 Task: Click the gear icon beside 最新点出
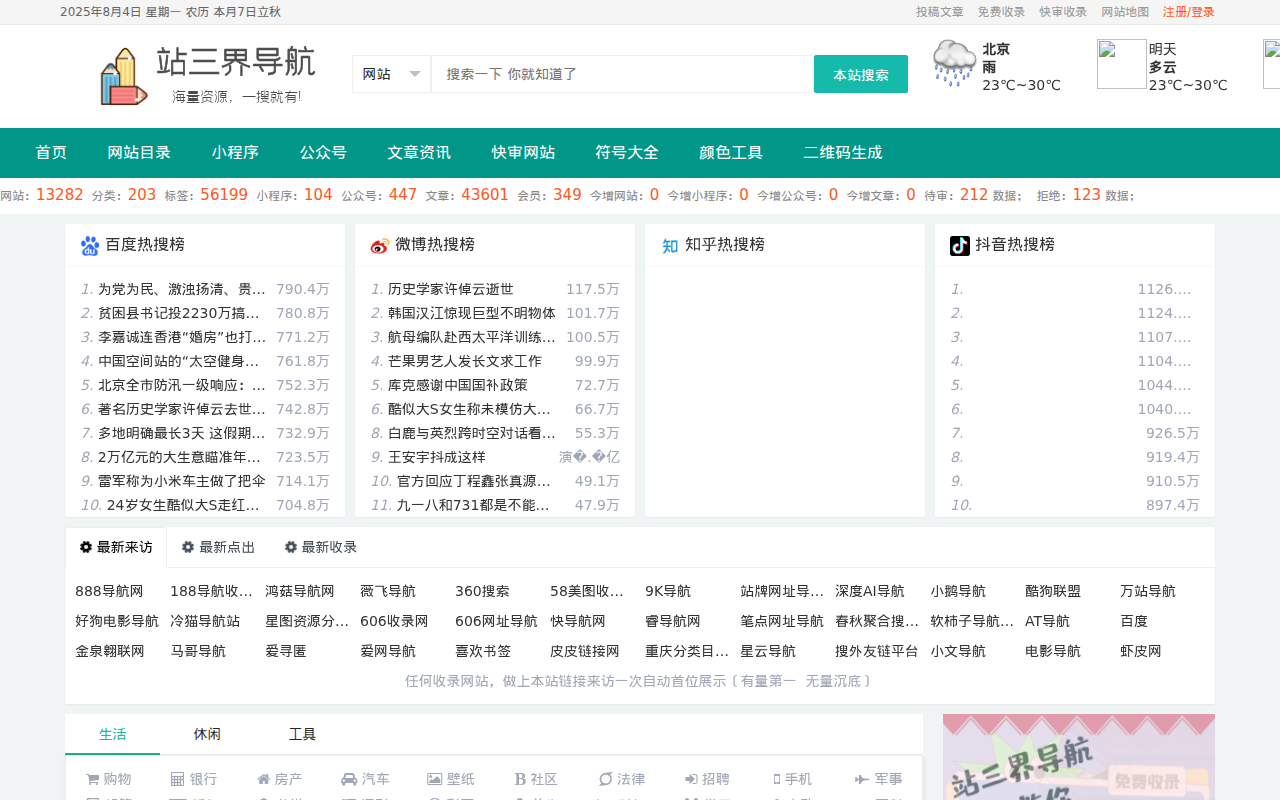coord(188,547)
